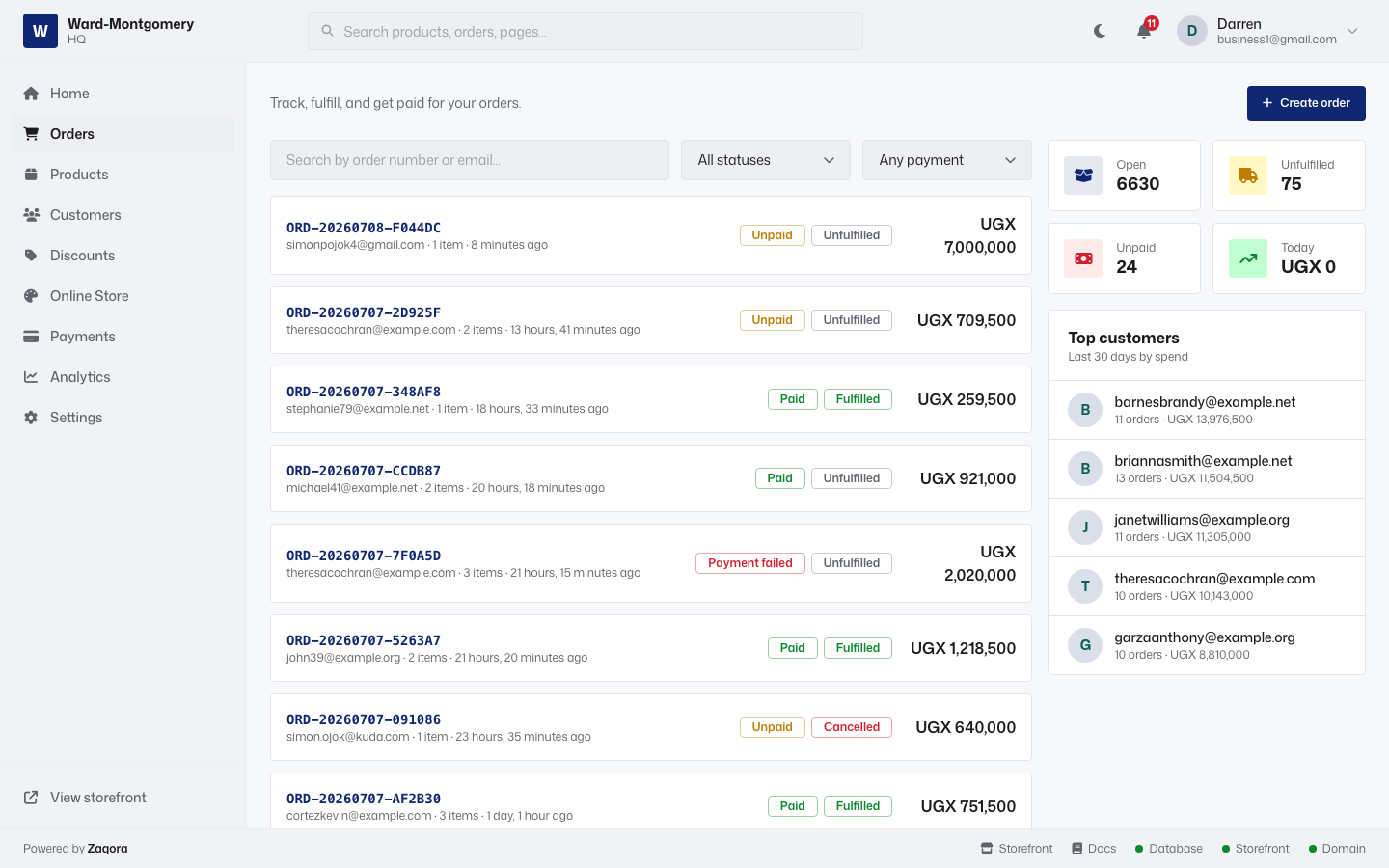
Task: Toggle dark mode moon icon
Action: click(1100, 31)
